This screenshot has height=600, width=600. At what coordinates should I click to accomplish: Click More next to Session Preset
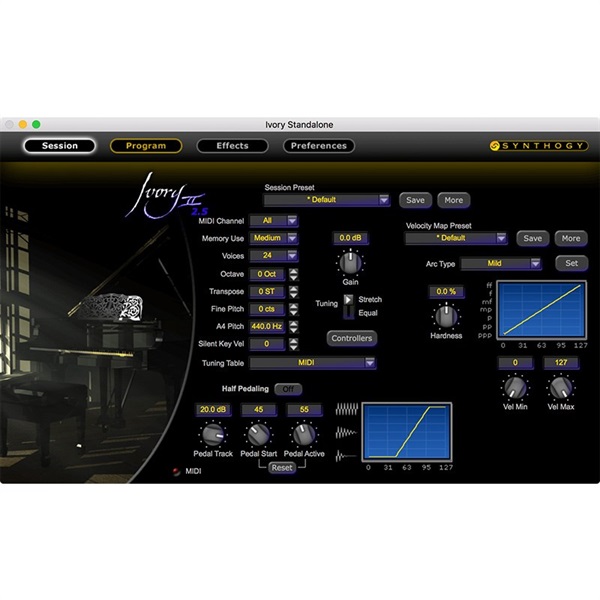tap(453, 200)
